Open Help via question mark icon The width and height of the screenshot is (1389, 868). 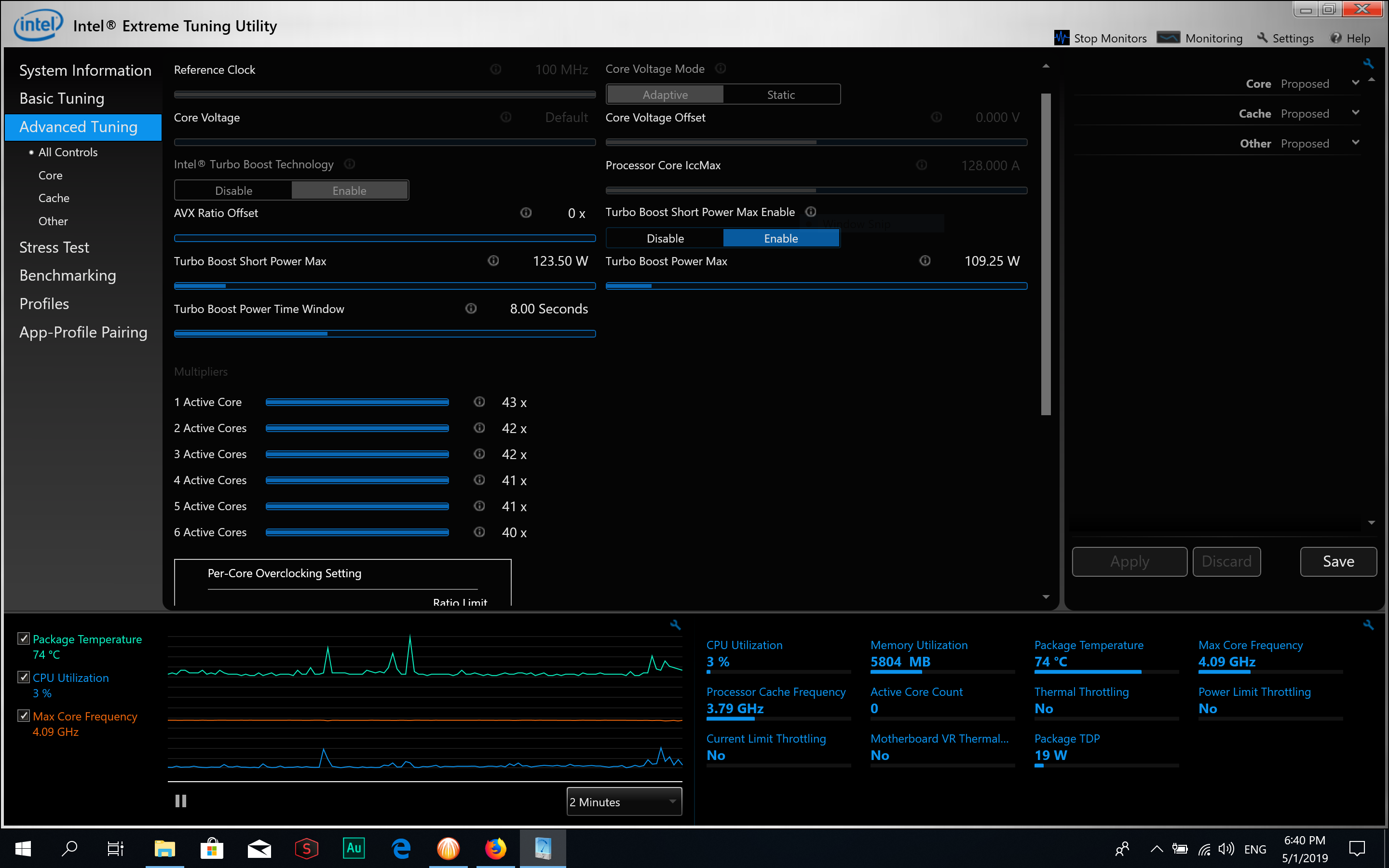pos(1335,38)
